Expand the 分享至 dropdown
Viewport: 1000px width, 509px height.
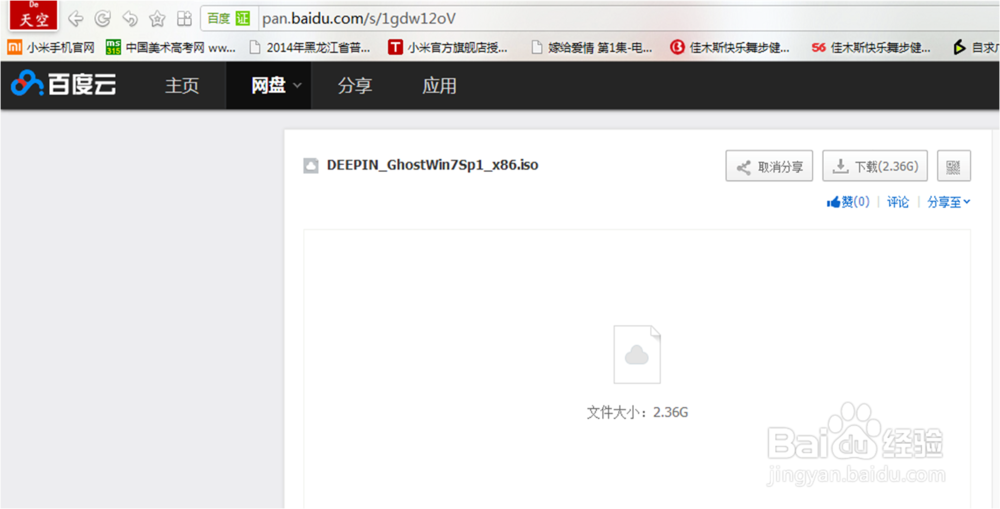[x=949, y=202]
